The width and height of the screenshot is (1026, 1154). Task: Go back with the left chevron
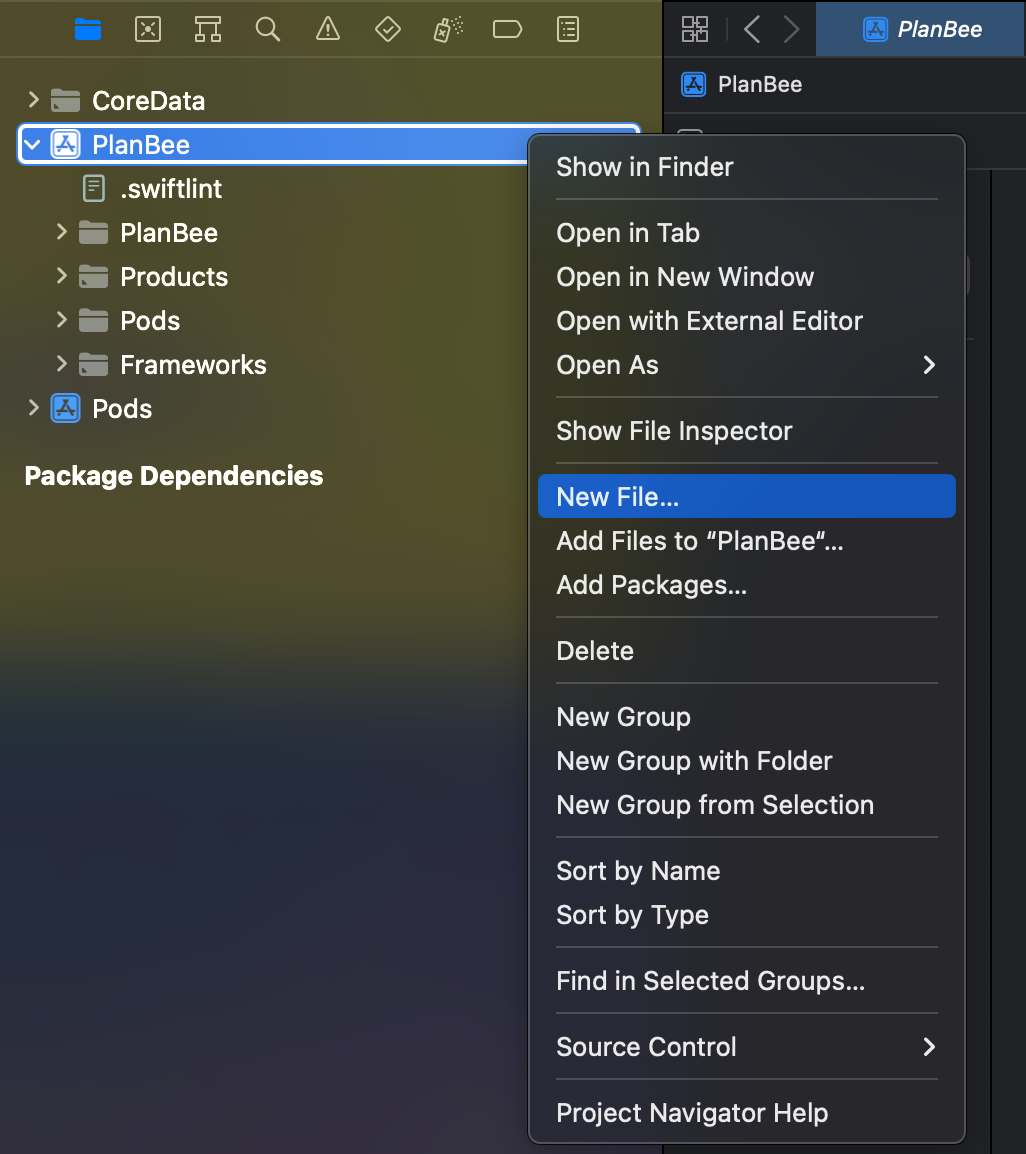[x=751, y=29]
